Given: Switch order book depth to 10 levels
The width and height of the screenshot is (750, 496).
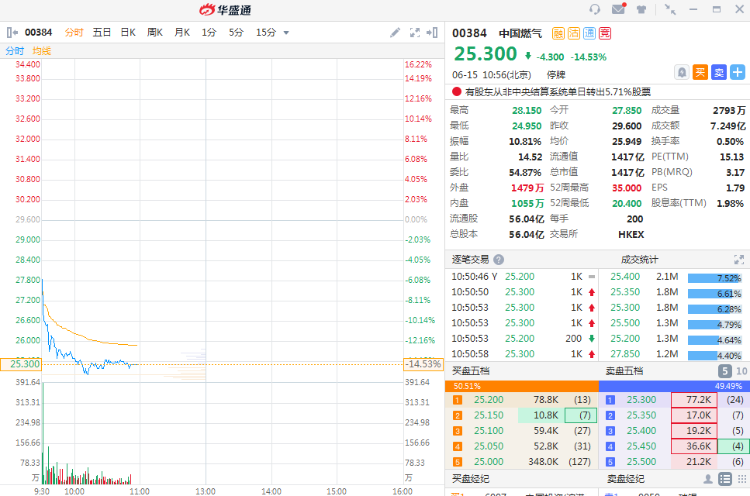Looking at the screenshot, I should (739, 371).
